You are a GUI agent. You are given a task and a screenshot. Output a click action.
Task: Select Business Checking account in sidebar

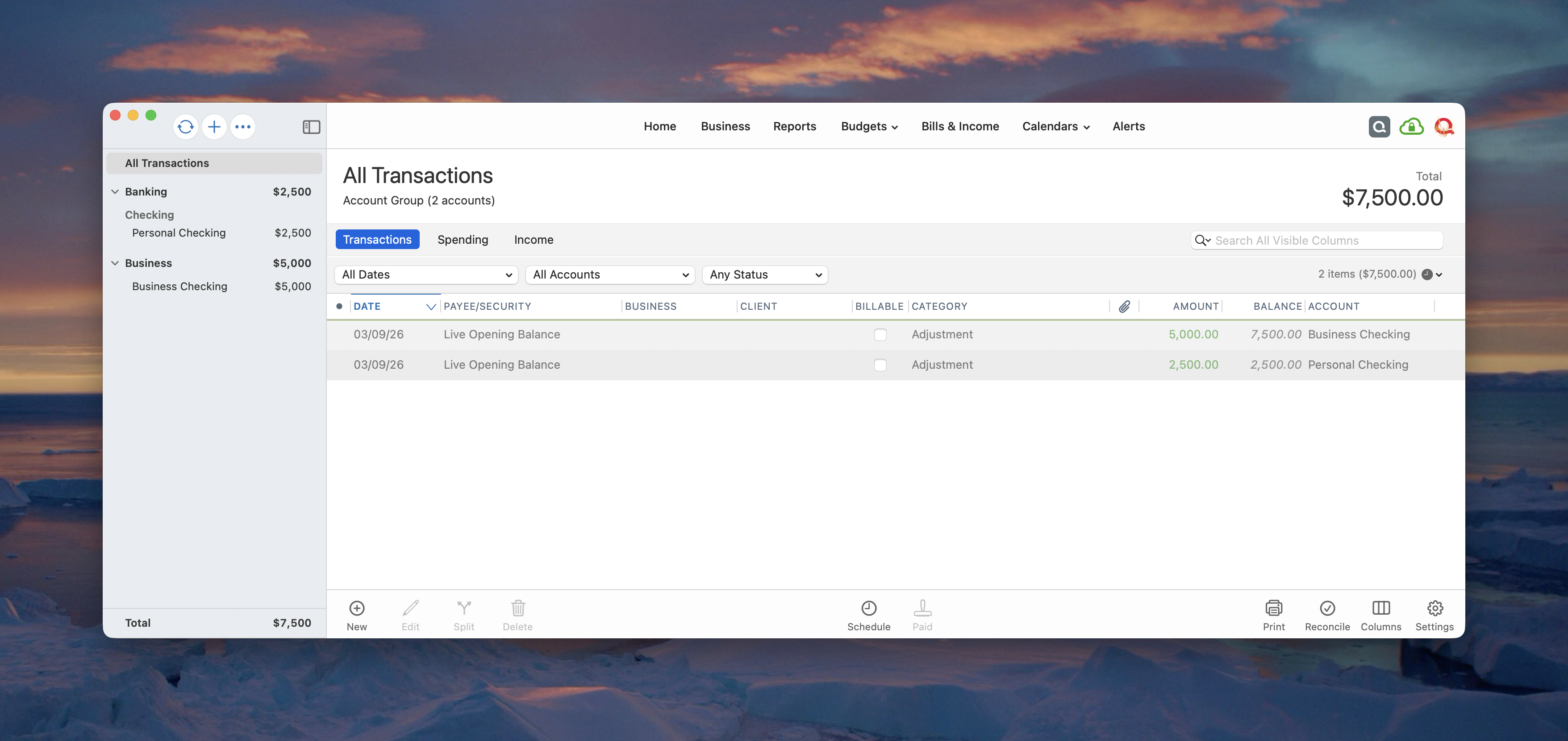179,287
